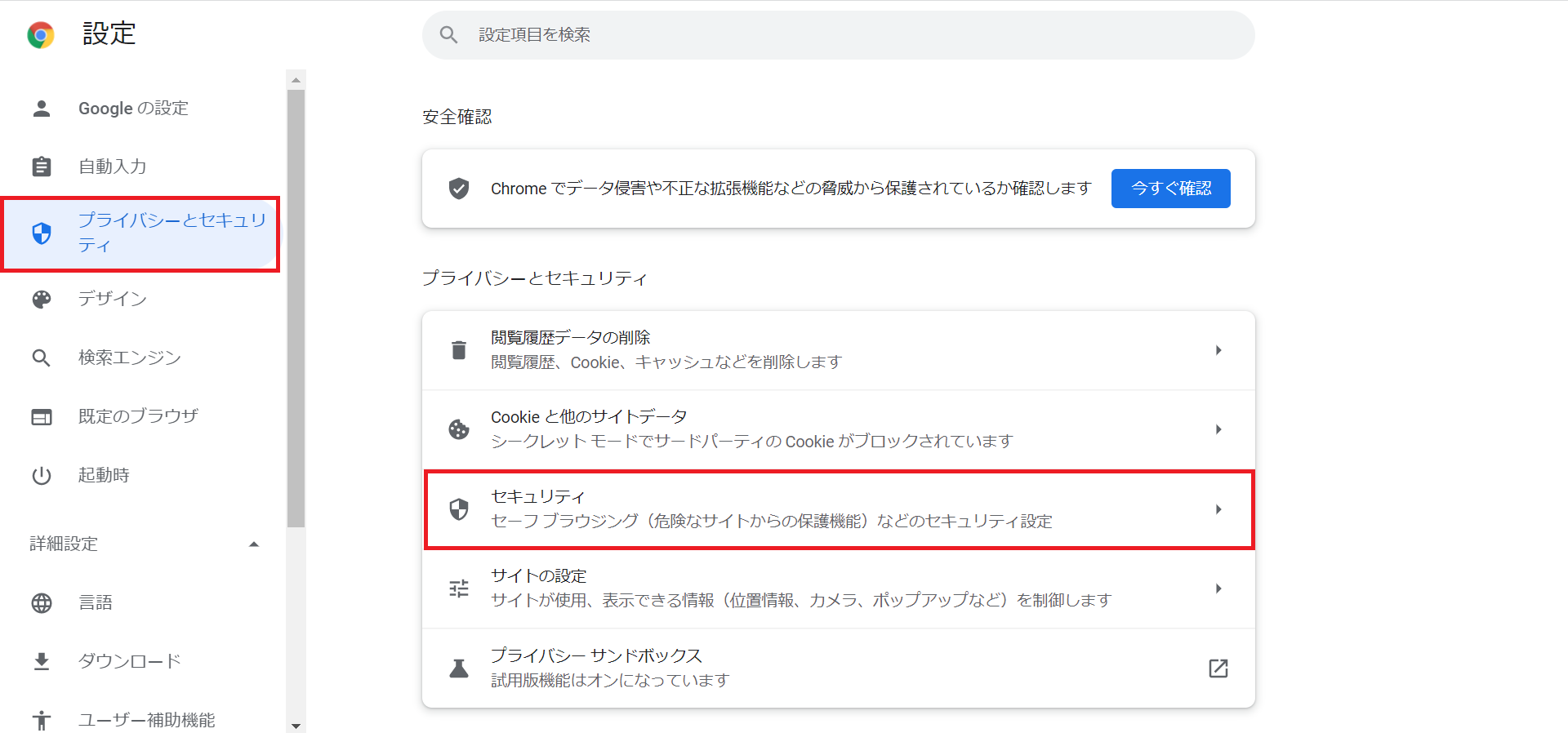This screenshot has height=733, width=1568.
Task: Click sidebar scrollbar up arrow
Action: pos(296,79)
